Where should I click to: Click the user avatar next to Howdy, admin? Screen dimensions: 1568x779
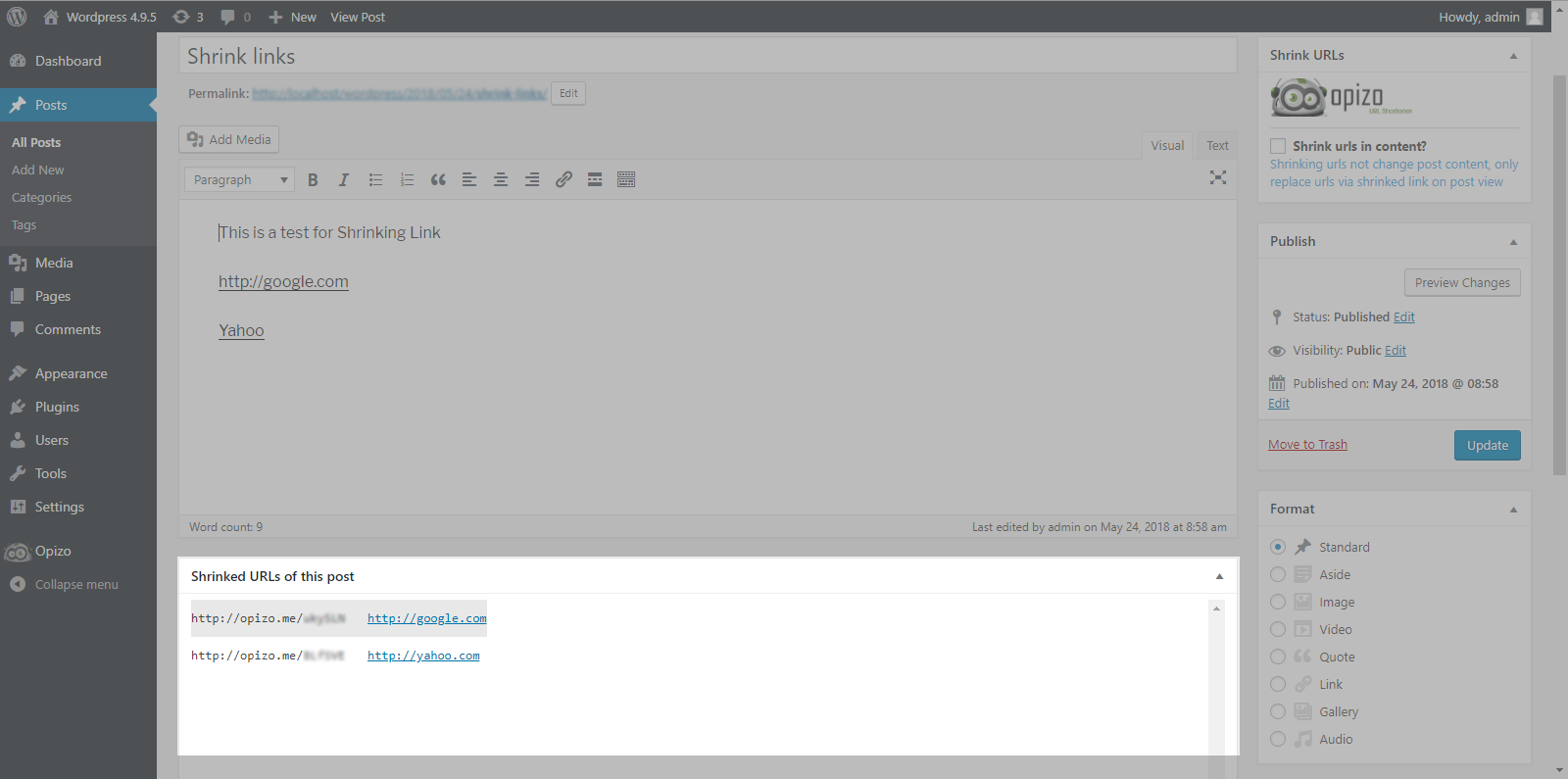click(x=1535, y=17)
